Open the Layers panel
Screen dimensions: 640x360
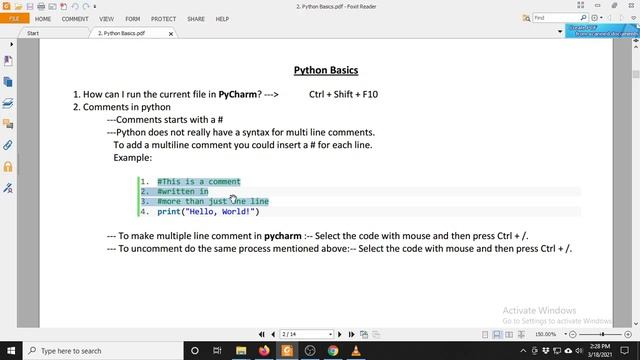point(8,103)
